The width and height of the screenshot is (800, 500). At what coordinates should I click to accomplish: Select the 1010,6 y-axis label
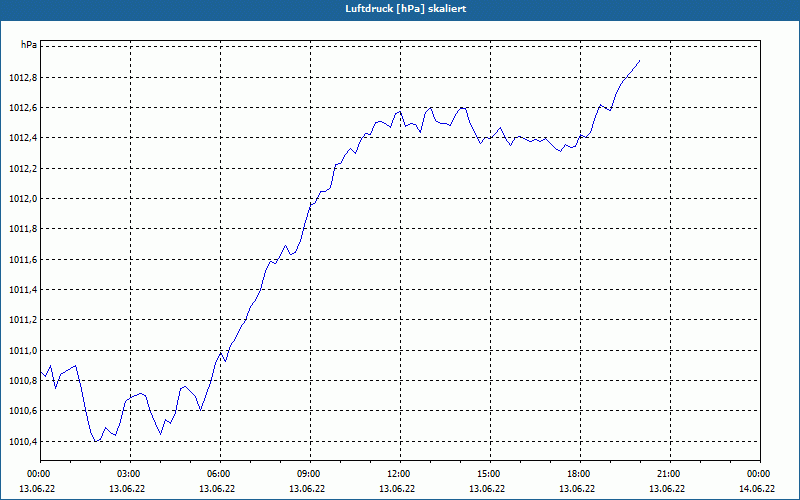(x=23, y=411)
